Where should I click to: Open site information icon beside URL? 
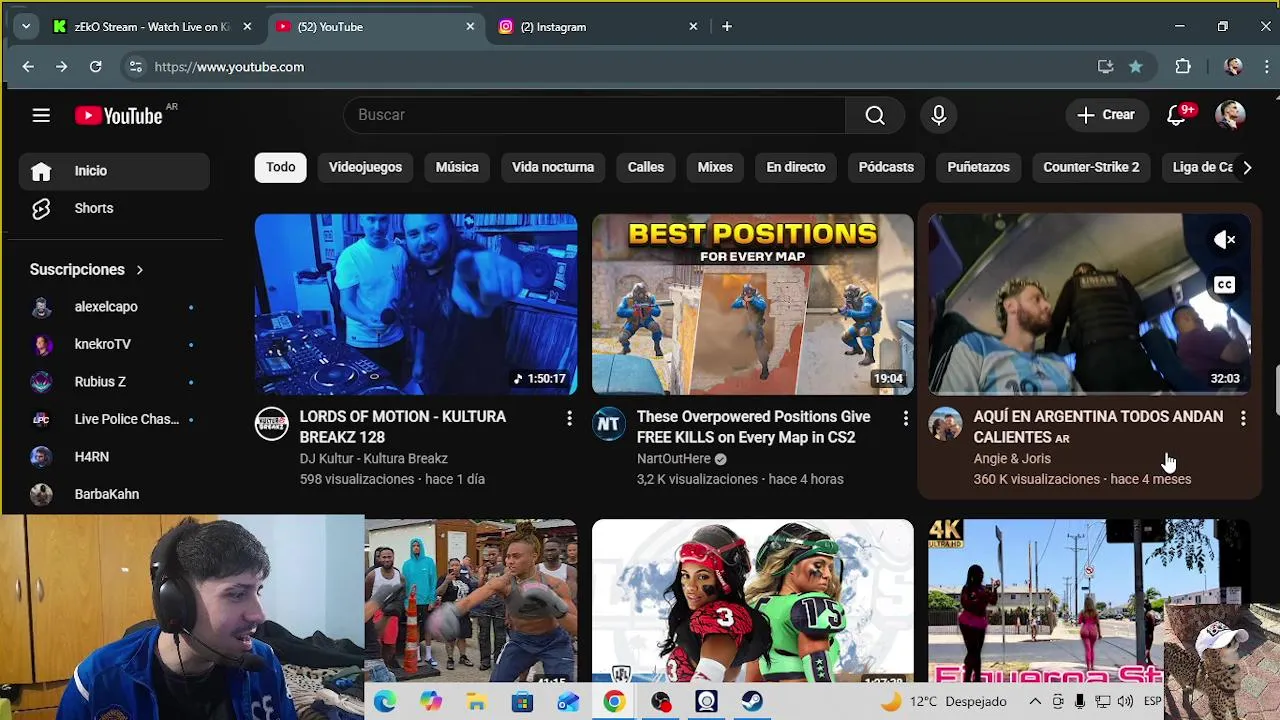(x=135, y=67)
